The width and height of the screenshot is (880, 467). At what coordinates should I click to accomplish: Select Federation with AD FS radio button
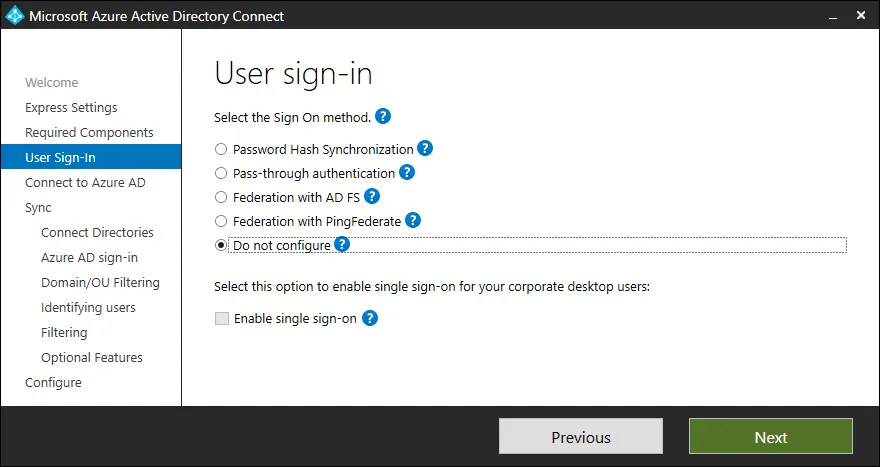point(221,197)
